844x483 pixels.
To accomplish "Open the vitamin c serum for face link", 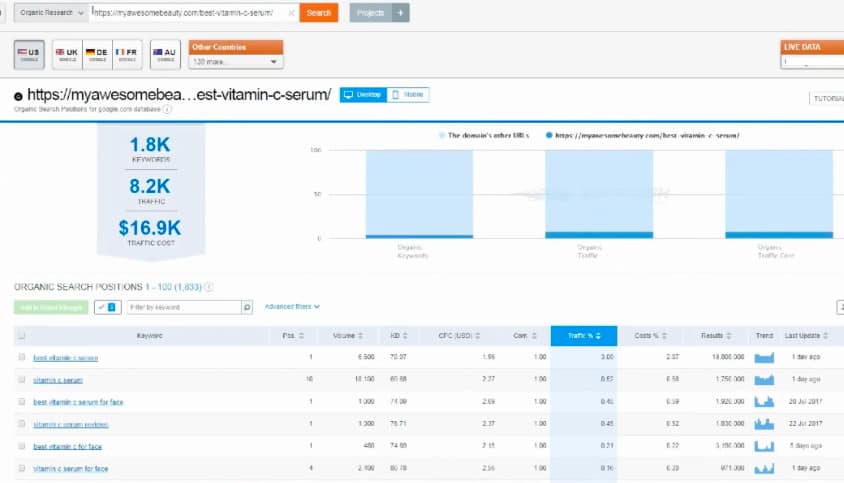I will [71, 469].
